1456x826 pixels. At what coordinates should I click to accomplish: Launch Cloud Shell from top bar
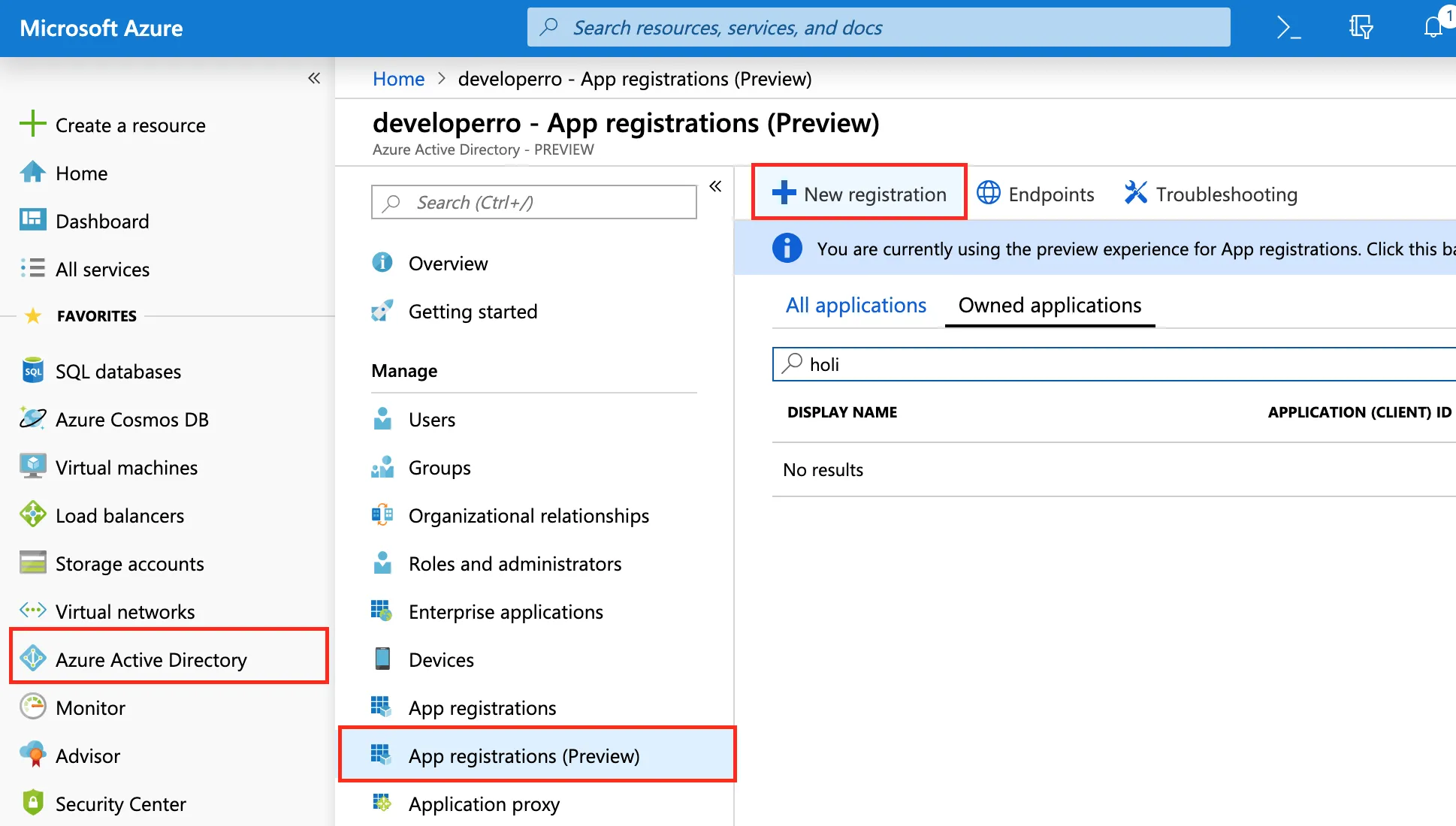(x=1288, y=27)
